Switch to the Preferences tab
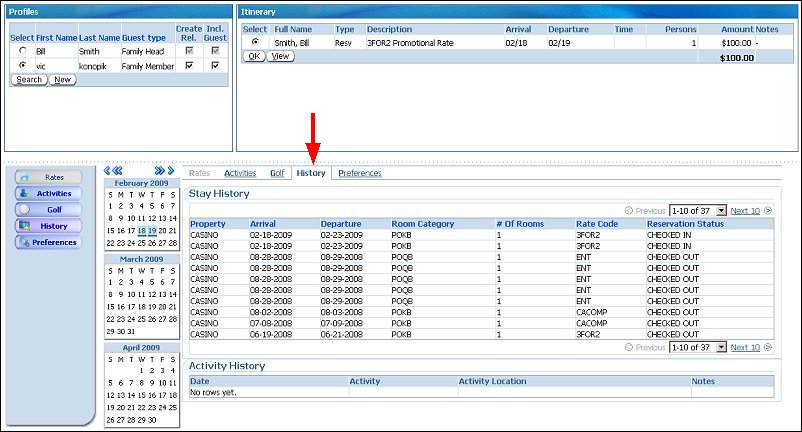This screenshot has height=432, width=802. click(x=359, y=173)
